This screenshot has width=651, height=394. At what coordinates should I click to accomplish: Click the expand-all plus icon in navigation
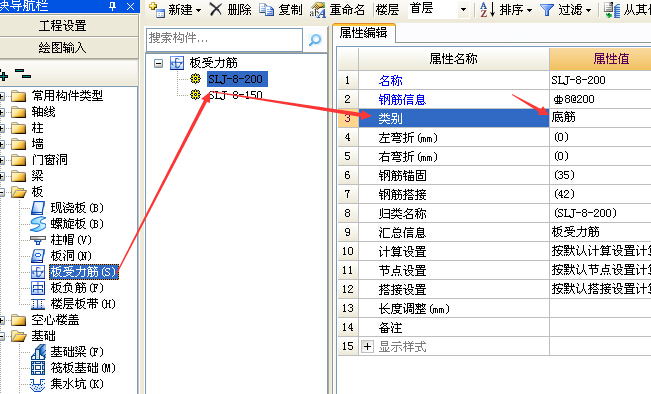tap(3, 76)
